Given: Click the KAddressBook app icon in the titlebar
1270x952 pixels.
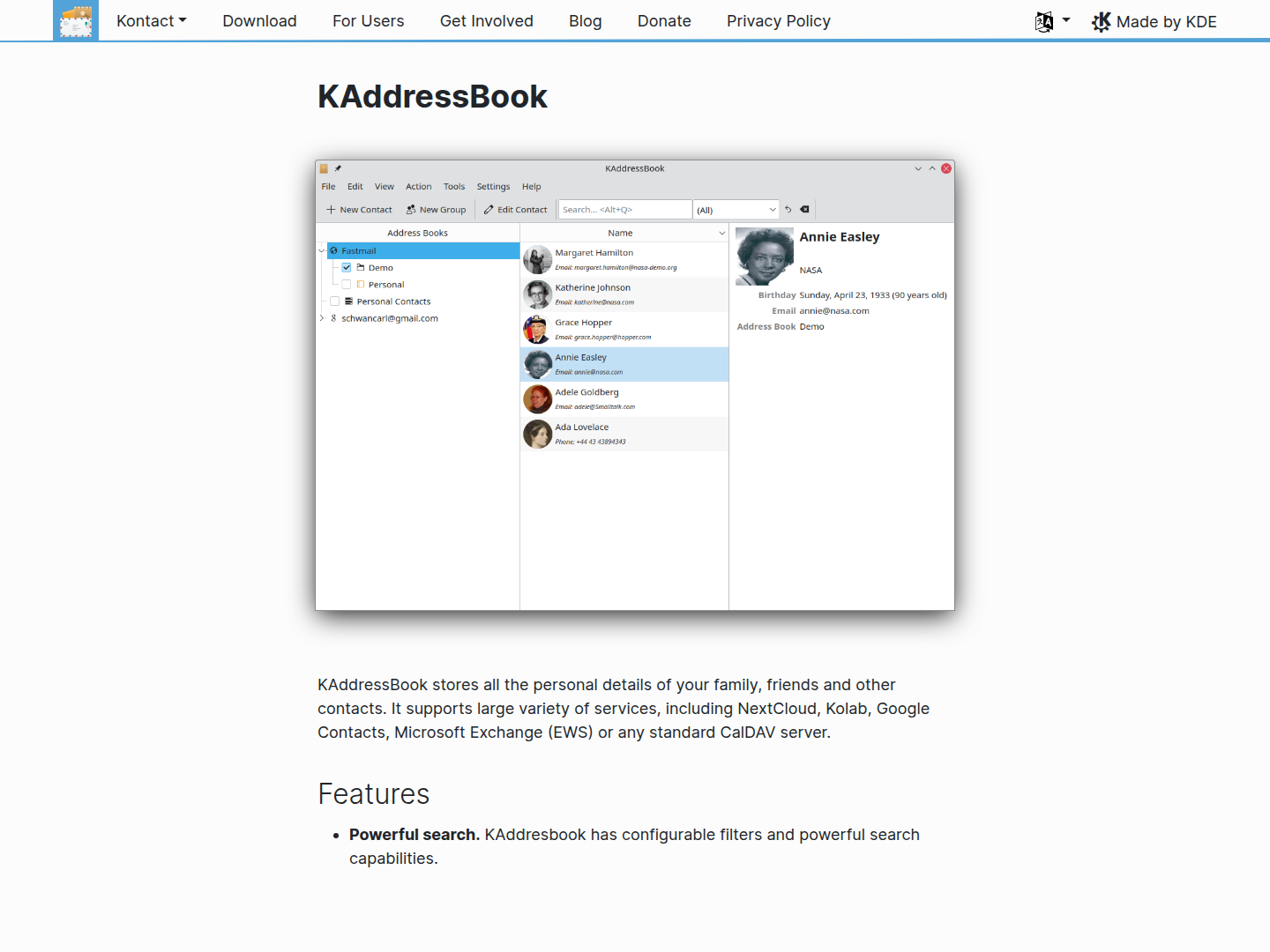Looking at the screenshot, I should pyautogui.click(x=324, y=168).
